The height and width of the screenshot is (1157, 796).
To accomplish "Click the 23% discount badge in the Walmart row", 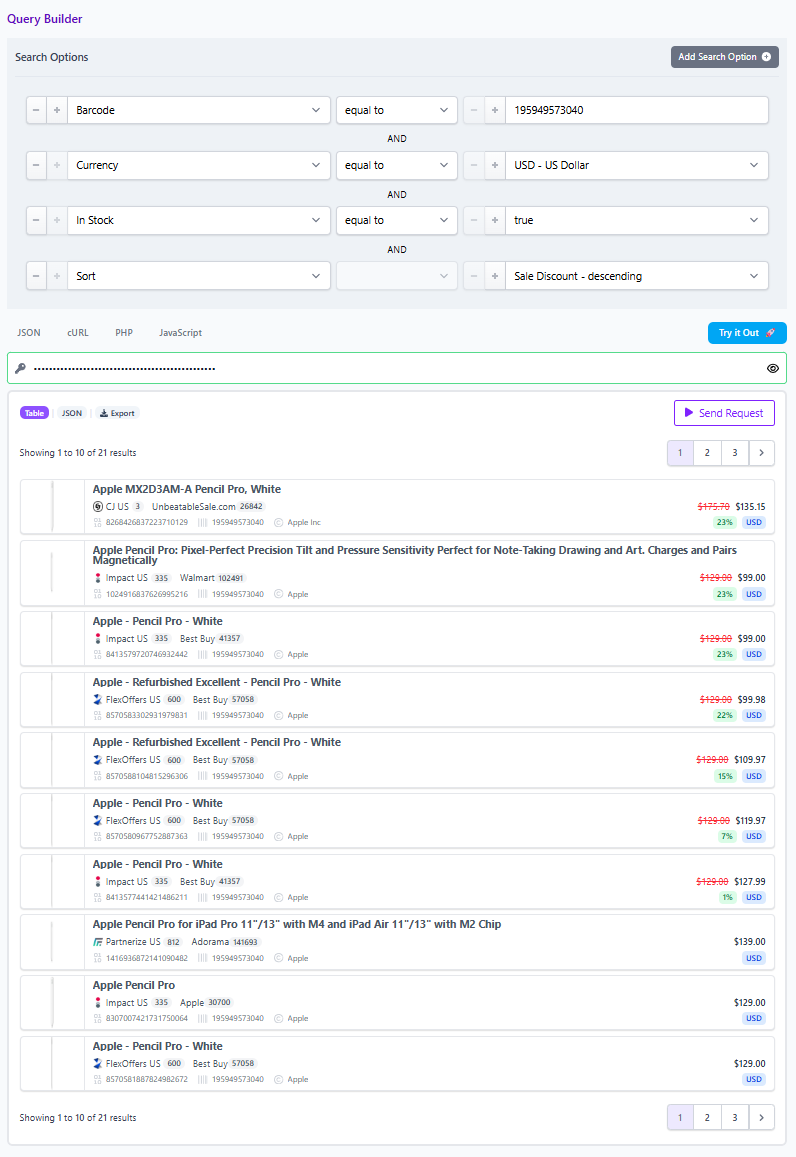I will click(724, 595).
